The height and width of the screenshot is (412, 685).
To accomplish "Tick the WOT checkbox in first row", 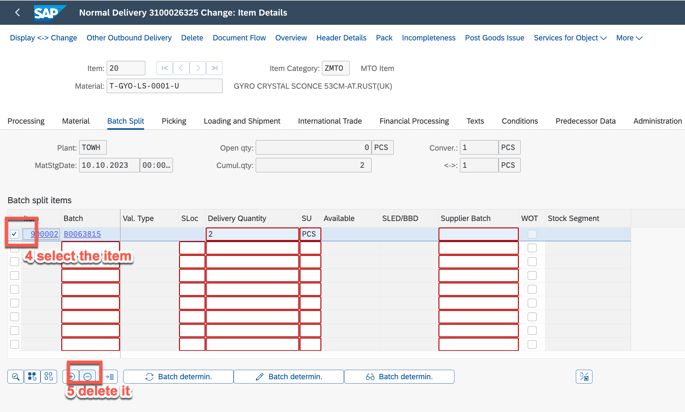I will [532, 234].
